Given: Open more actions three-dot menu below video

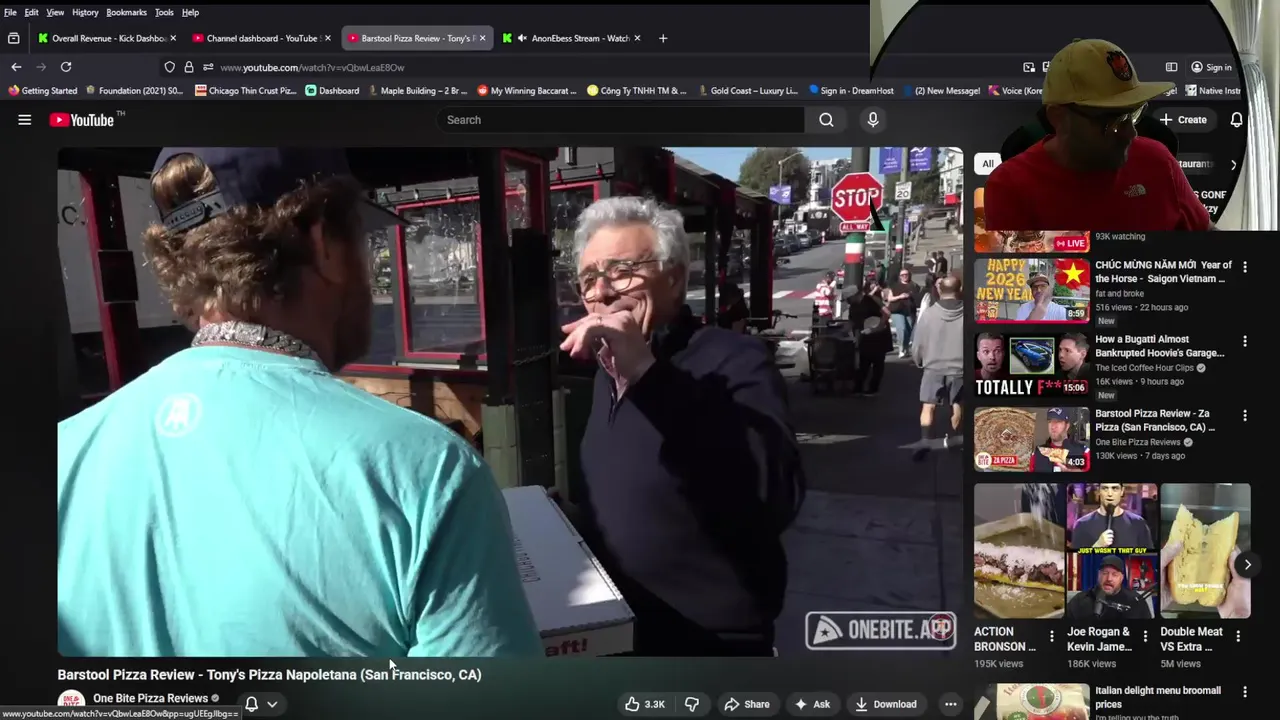Looking at the screenshot, I should click(x=950, y=704).
